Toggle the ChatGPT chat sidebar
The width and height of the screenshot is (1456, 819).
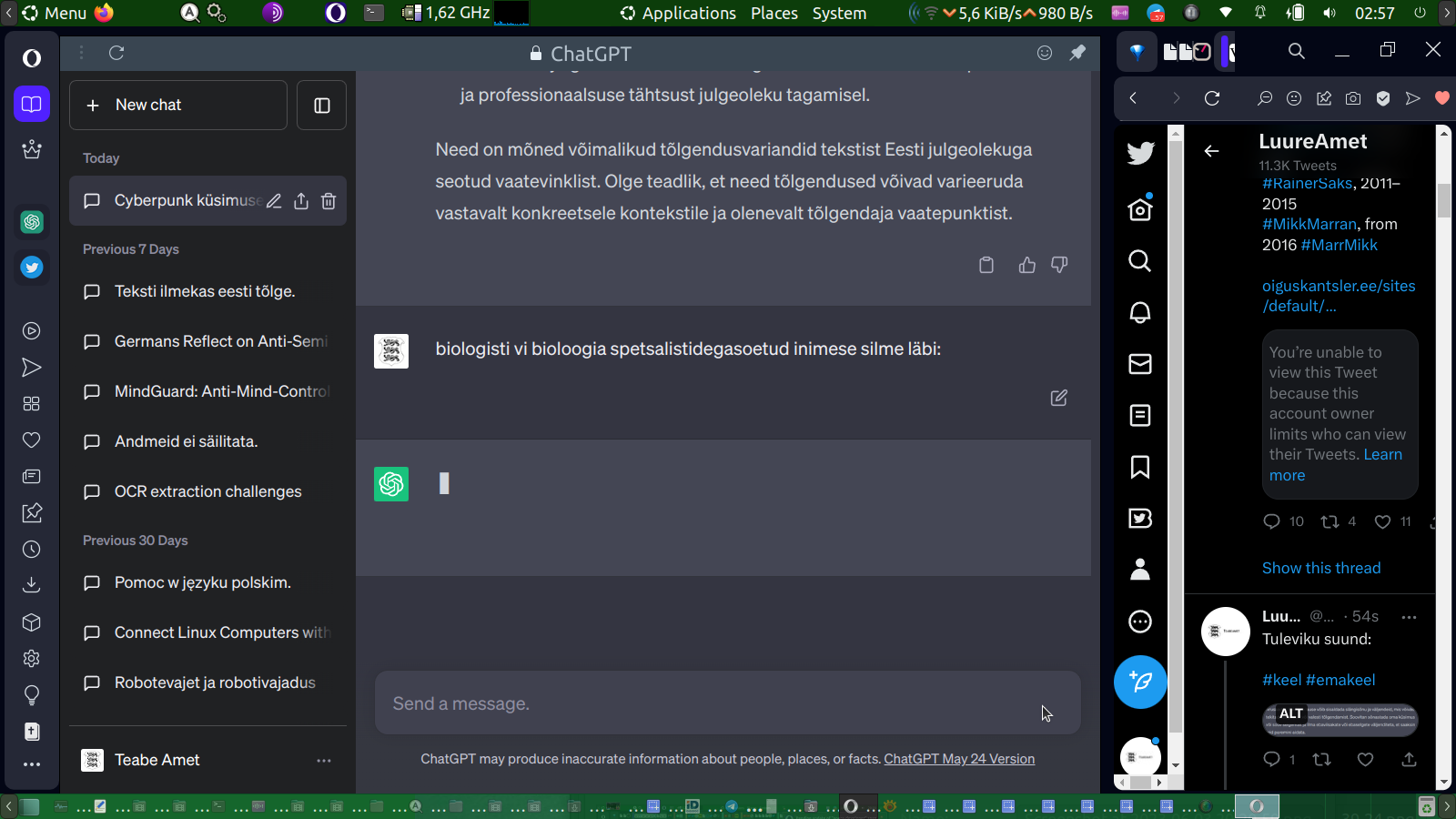322,106
